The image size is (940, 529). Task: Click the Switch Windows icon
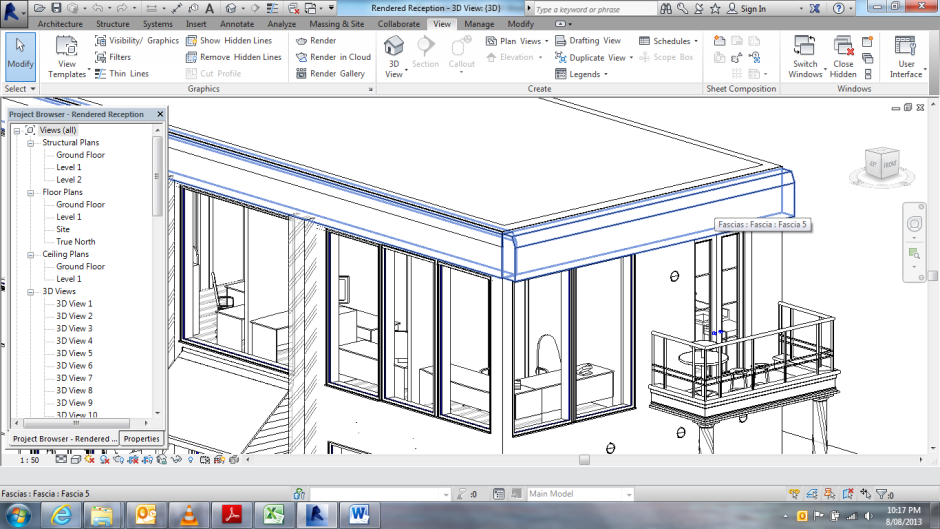click(x=805, y=55)
